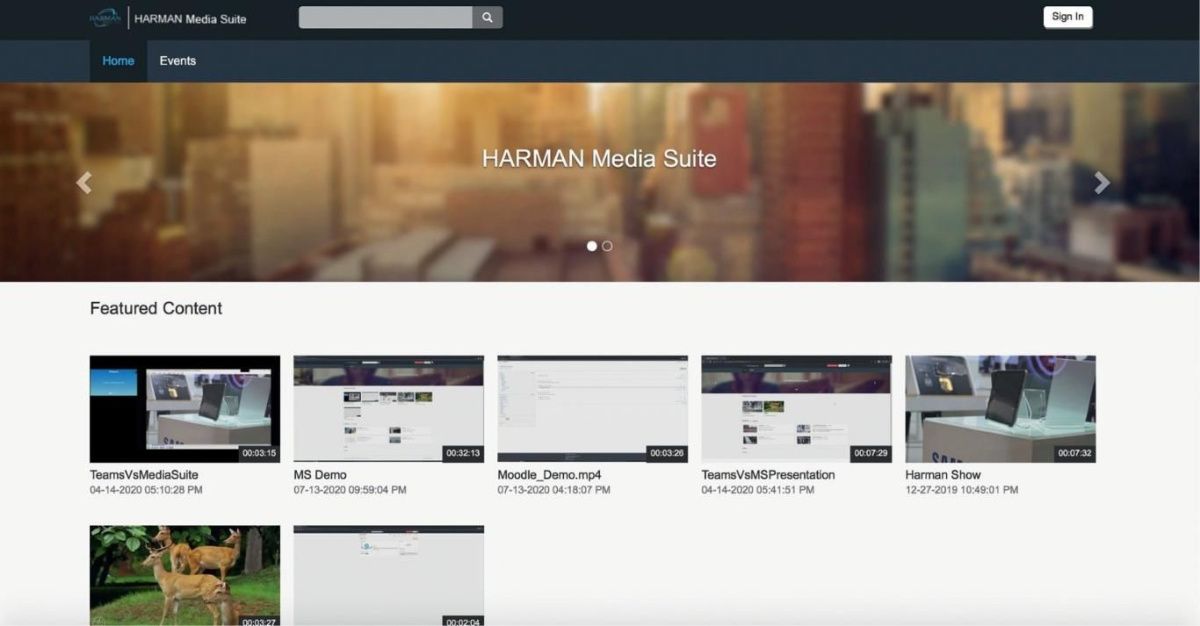Open the Harman Show video thumbnail
The height and width of the screenshot is (626, 1200).
point(1000,407)
